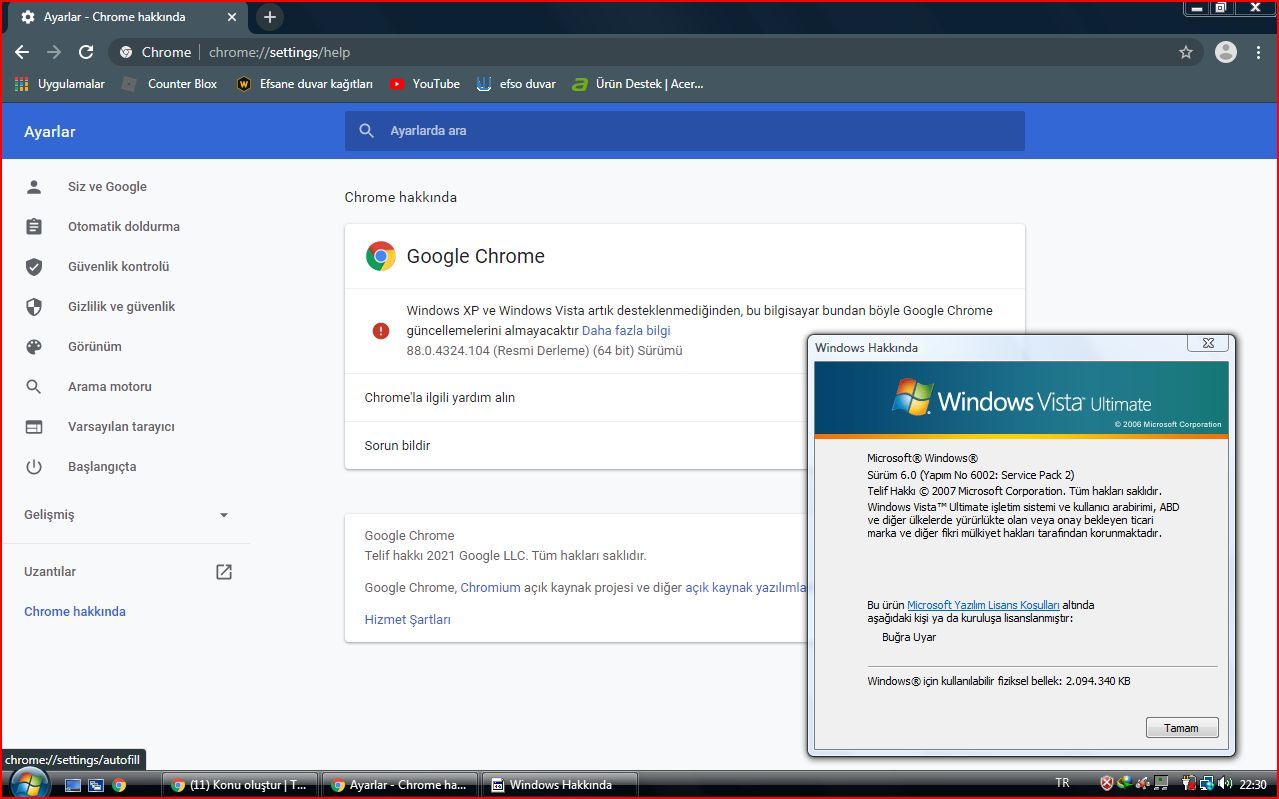Open the network connection tray icon

click(1207, 783)
